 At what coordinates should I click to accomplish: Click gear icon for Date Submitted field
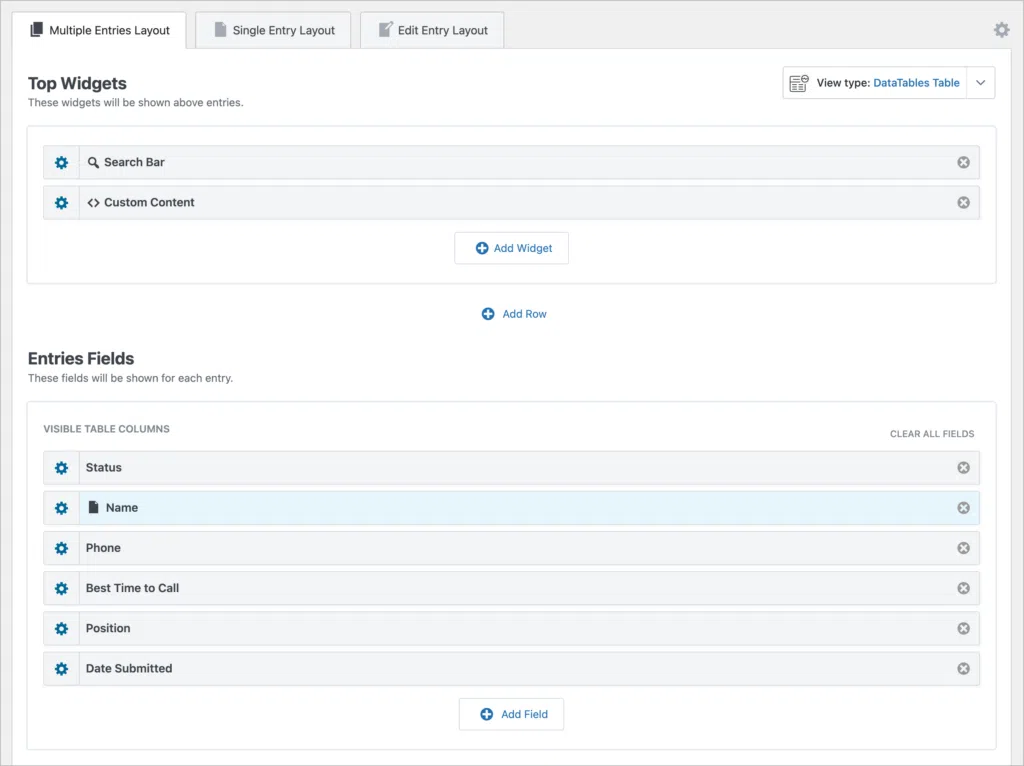pyautogui.click(x=61, y=668)
